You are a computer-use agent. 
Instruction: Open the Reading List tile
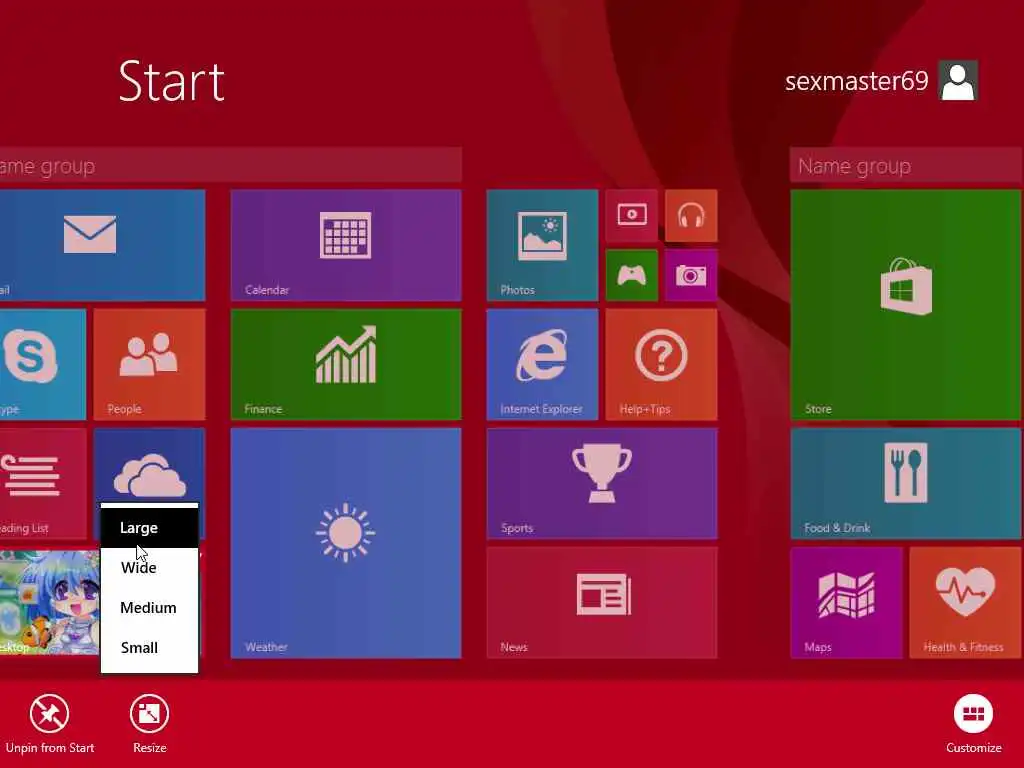[43, 484]
